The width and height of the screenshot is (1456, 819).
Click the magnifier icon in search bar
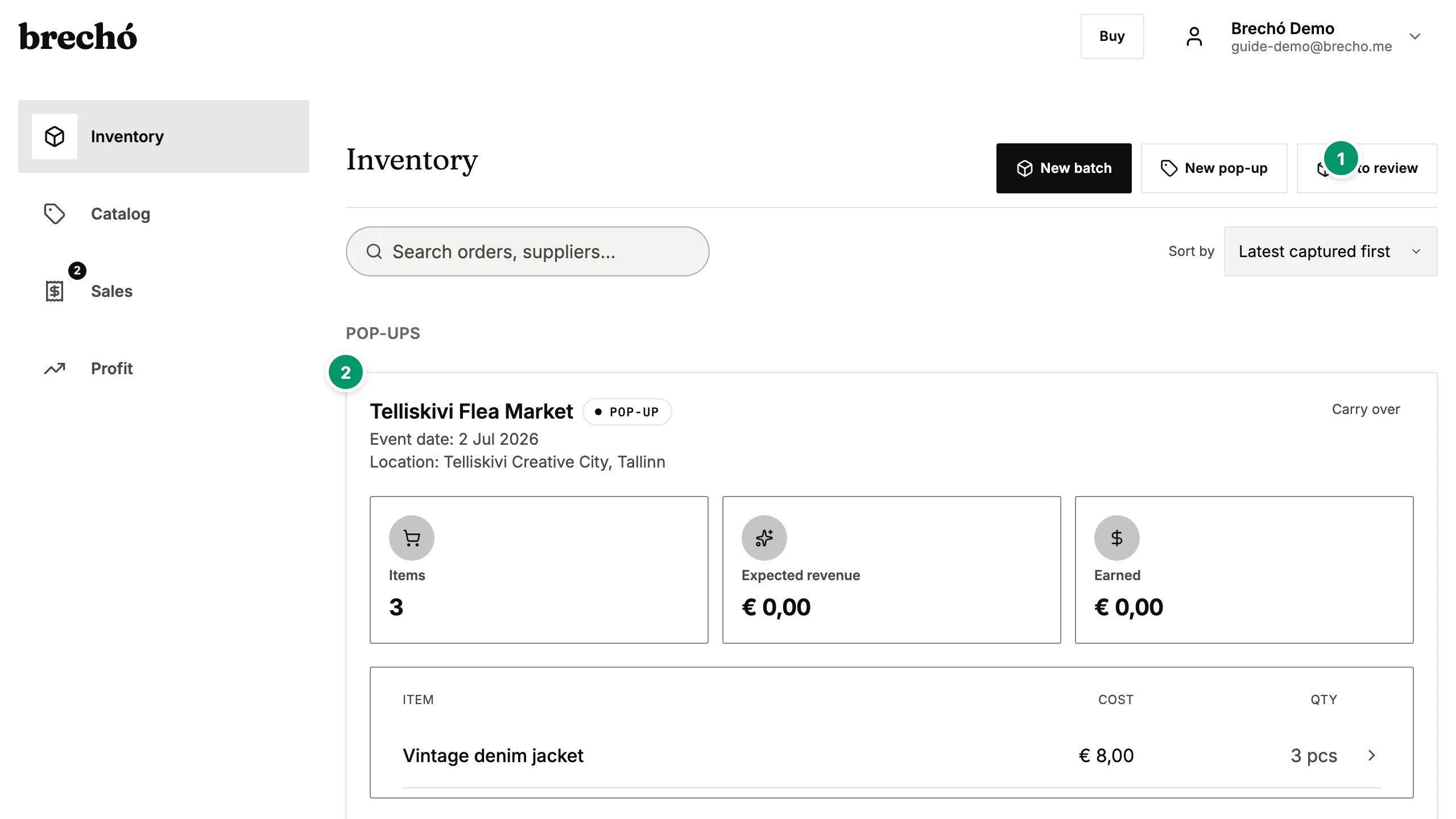click(374, 251)
